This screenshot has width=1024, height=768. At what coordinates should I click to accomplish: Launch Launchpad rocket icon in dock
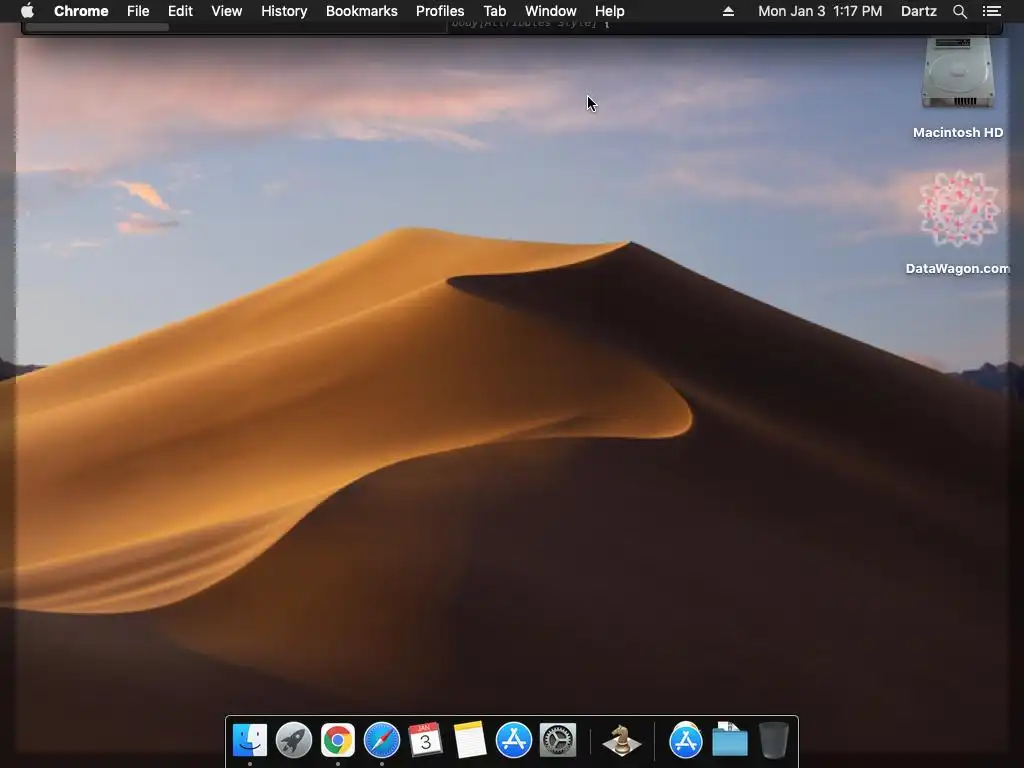point(294,740)
